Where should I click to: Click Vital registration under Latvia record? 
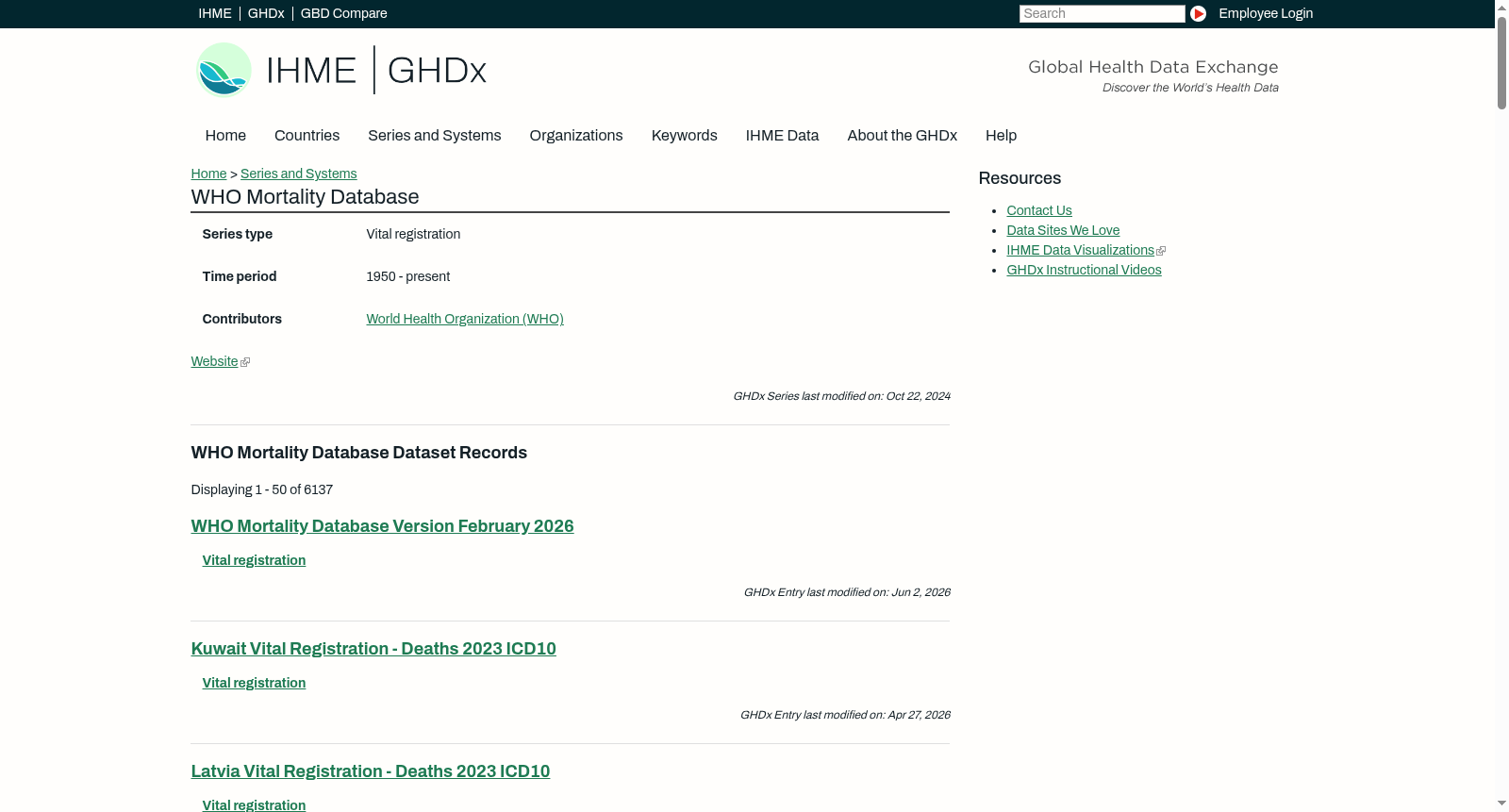tap(254, 804)
